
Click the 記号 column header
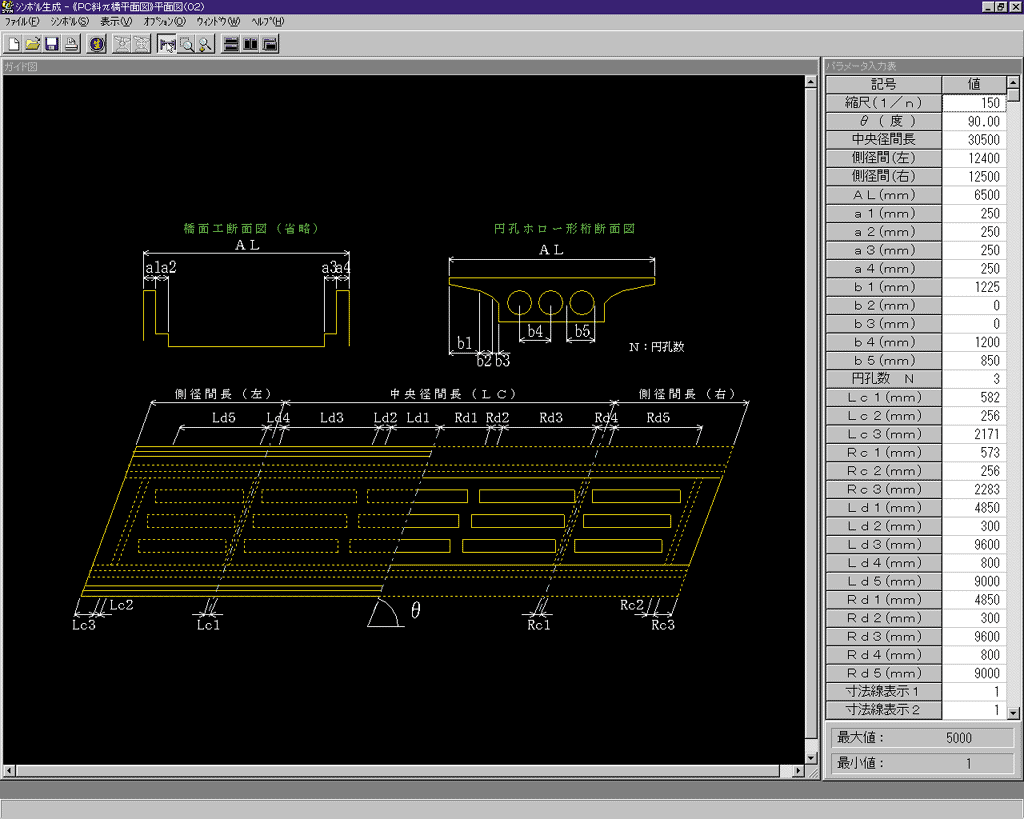click(x=884, y=84)
